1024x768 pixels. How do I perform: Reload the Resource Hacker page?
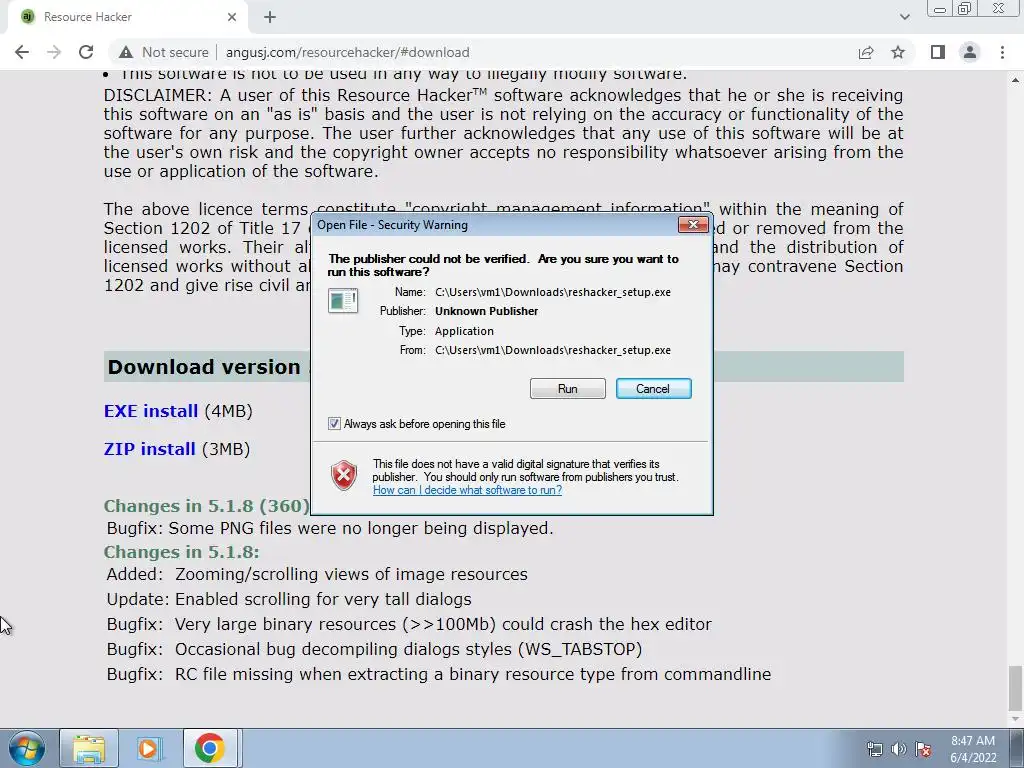[86, 52]
